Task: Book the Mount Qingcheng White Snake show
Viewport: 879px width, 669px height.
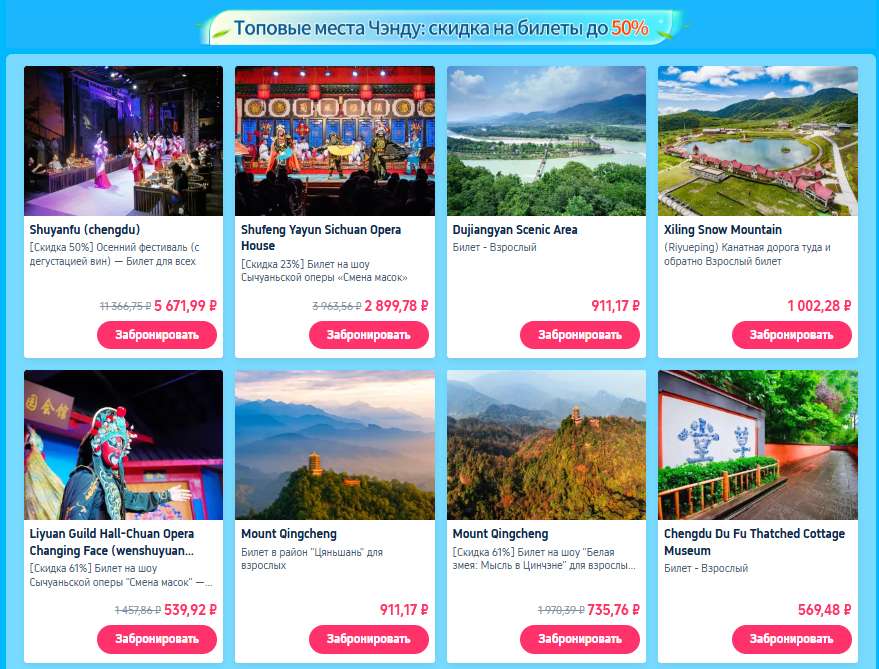Action: [x=580, y=639]
